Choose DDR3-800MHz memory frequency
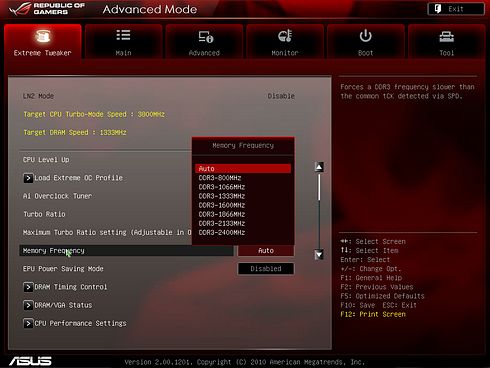Screen dimensions: 490x368 tap(220, 178)
